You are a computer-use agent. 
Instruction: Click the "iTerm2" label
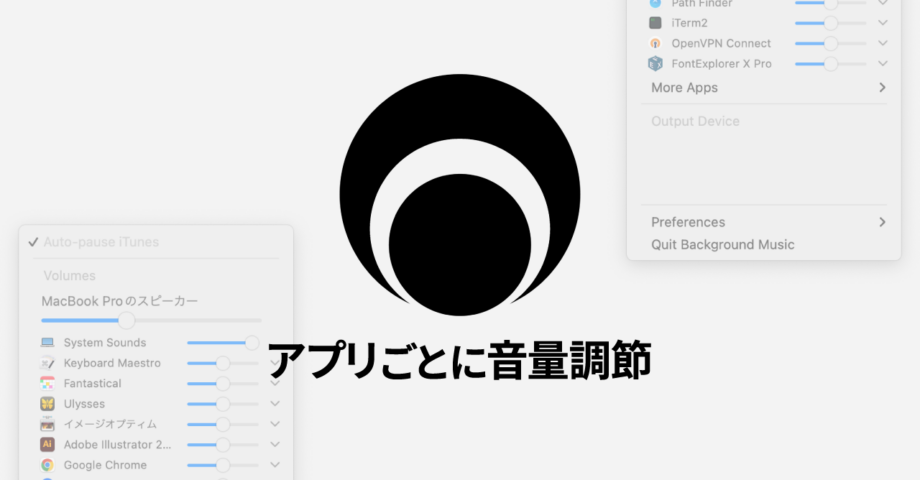click(689, 23)
